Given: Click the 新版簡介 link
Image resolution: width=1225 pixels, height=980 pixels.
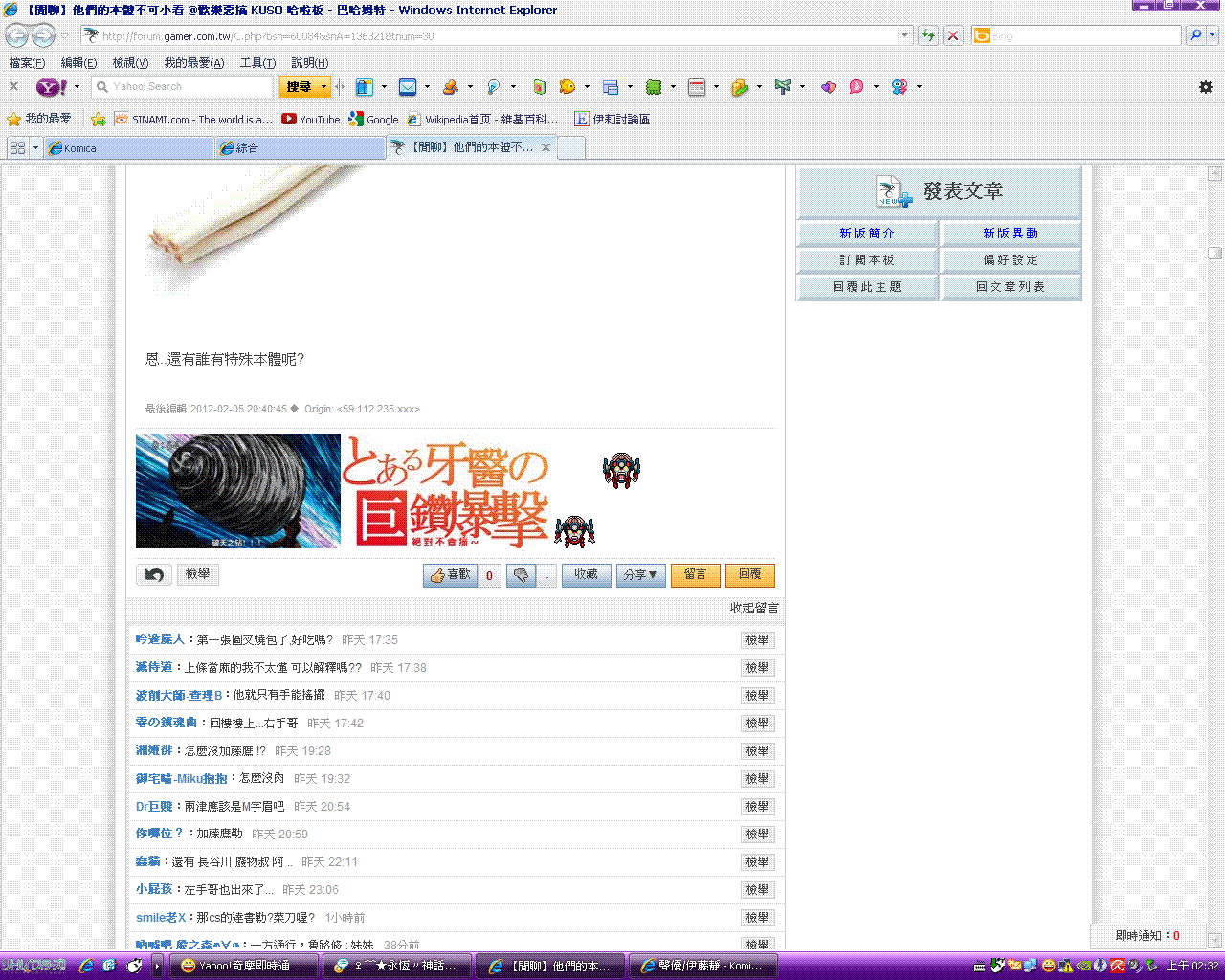Looking at the screenshot, I should 867,234.
